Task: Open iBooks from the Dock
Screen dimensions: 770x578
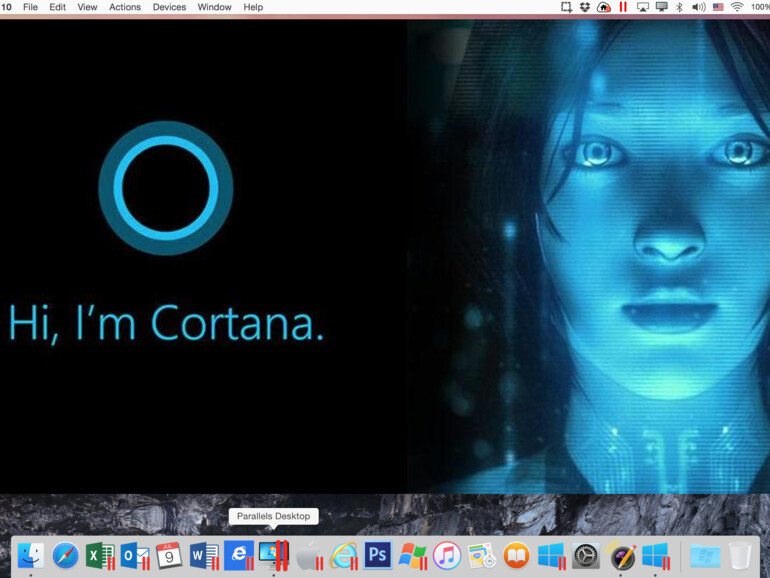Action: 516,556
